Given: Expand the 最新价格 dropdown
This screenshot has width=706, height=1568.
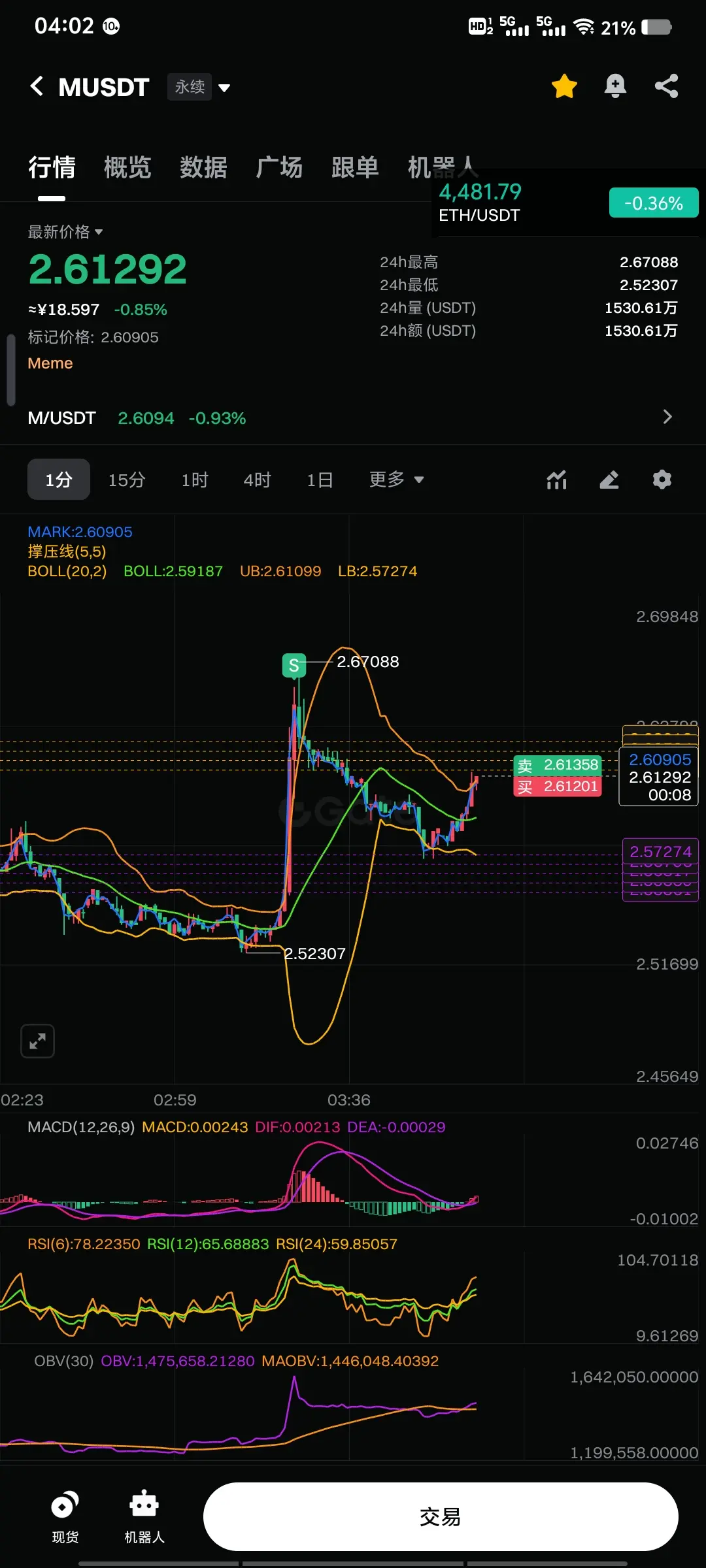Looking at the screenshot, I should [65, 232].
